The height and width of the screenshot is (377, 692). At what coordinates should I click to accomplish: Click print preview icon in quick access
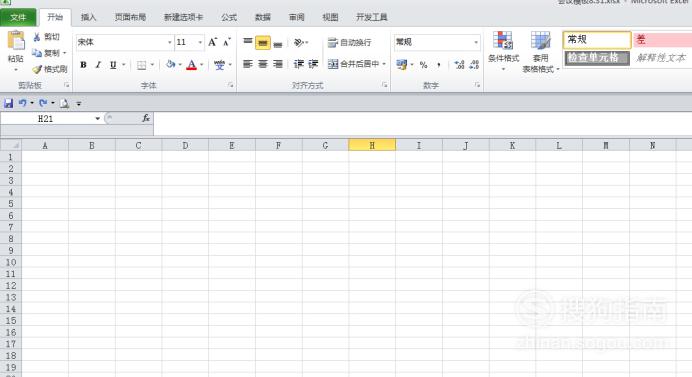pyautogui.click(x=64, y=103)
